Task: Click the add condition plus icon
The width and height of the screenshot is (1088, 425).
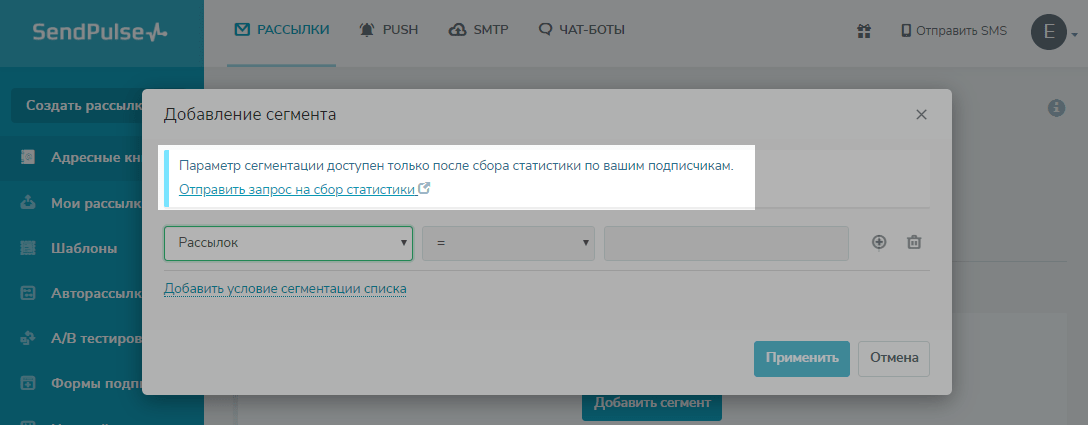Action: point(879,242)
